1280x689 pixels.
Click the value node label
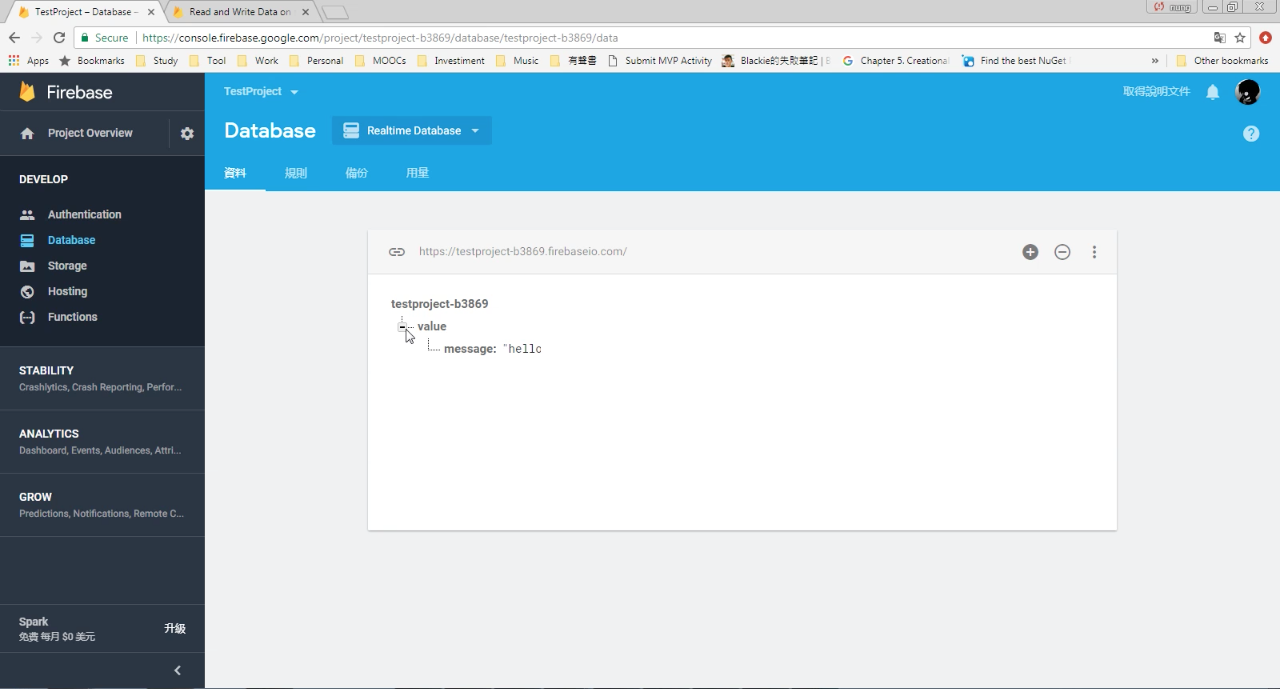pos(432,327)
